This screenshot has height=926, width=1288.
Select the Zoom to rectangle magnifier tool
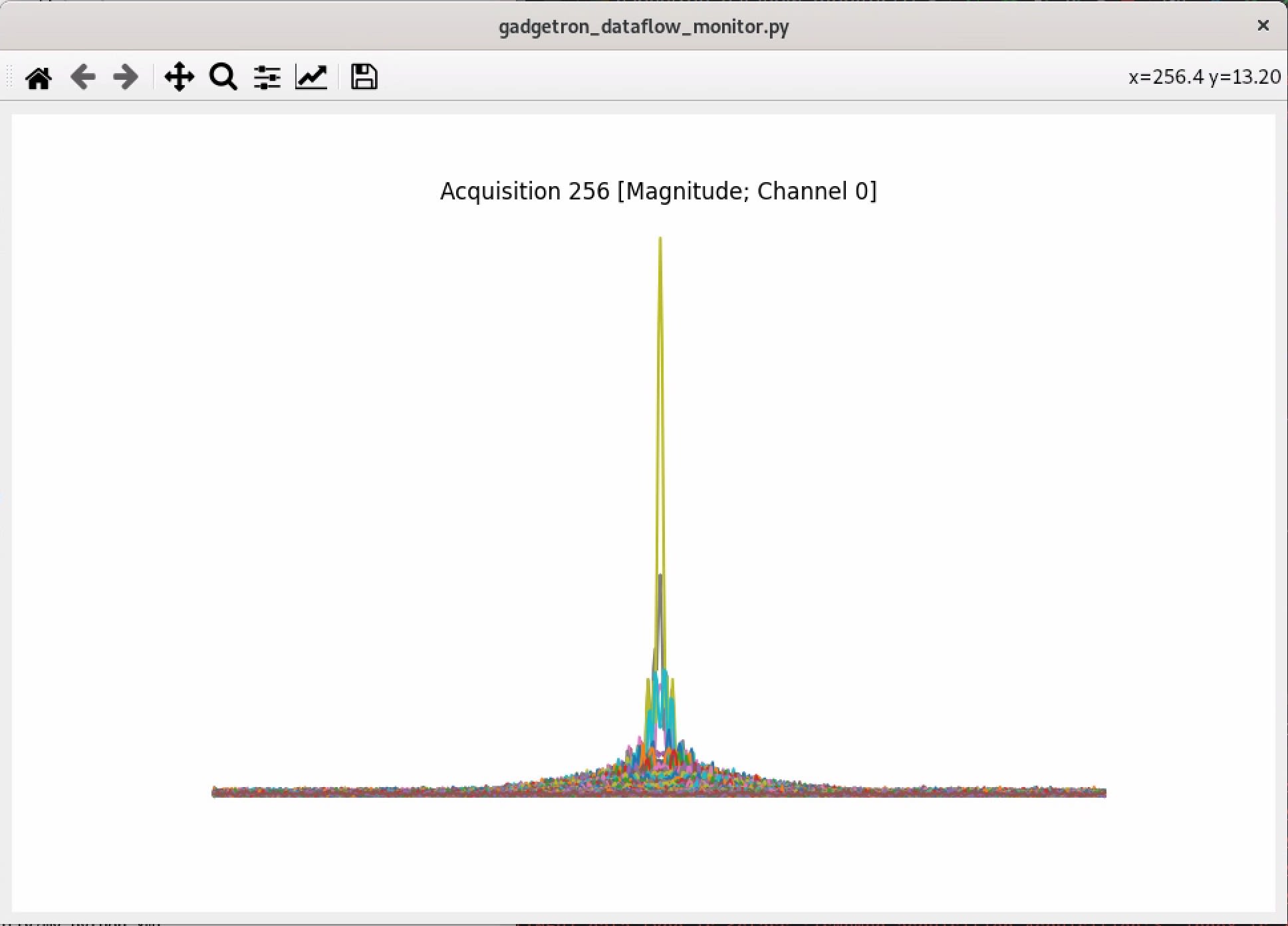223,77
